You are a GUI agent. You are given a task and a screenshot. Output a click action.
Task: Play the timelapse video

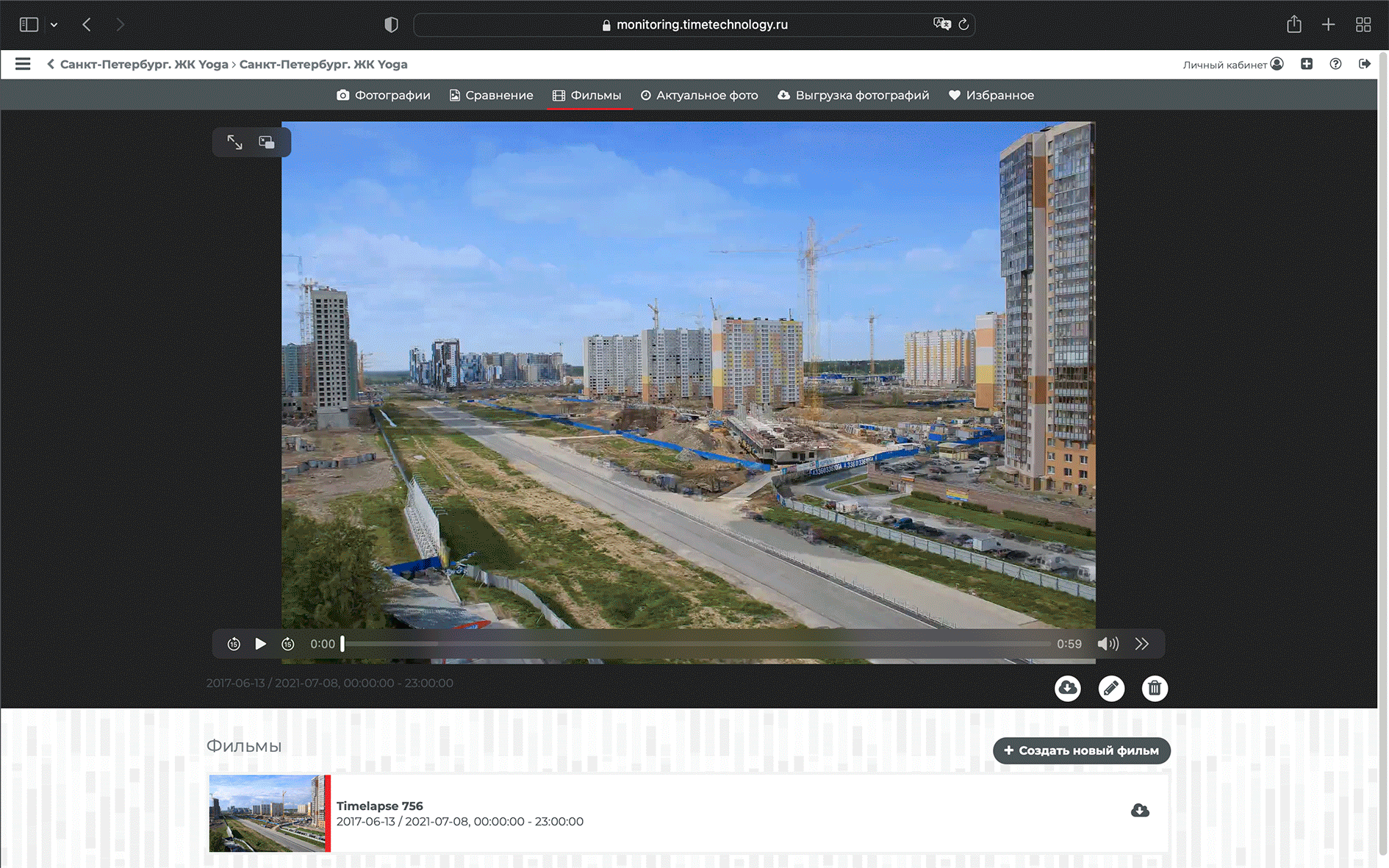(x=261, y=644)
